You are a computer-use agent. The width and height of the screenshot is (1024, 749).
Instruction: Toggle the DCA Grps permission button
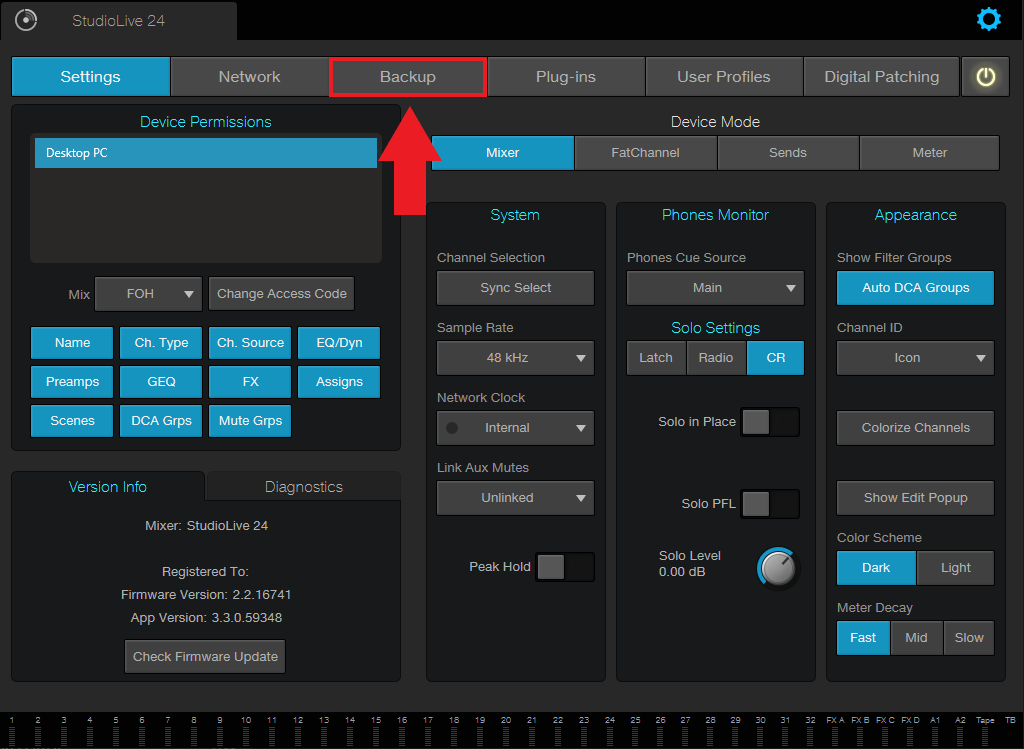click(x=161, y=421)
